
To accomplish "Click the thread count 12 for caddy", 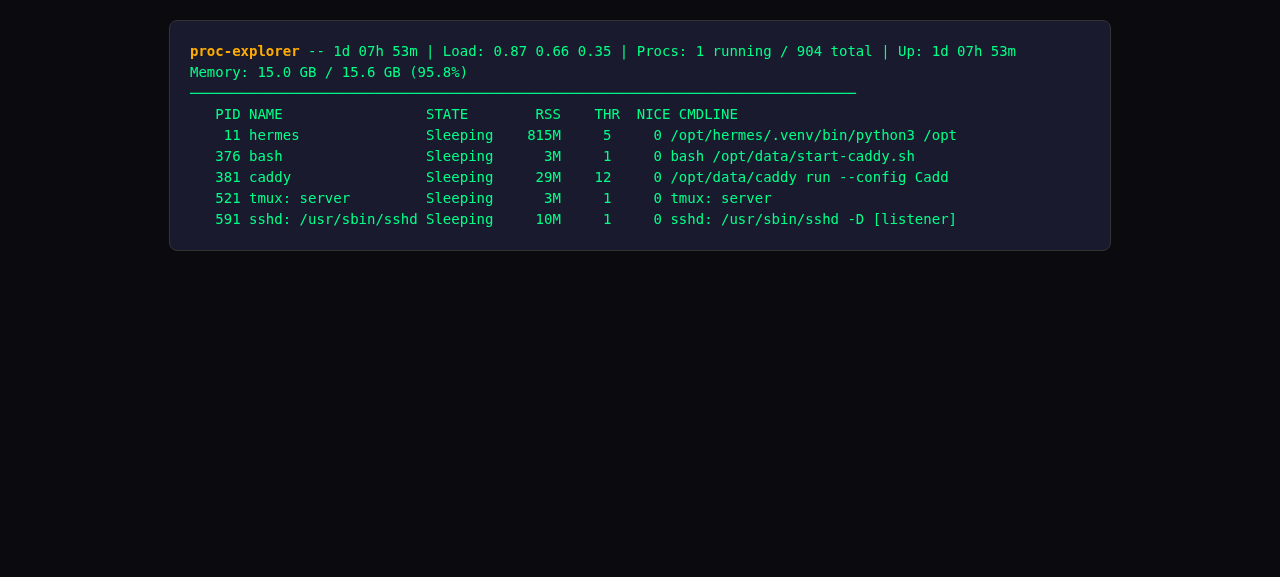I will point(603,177).
